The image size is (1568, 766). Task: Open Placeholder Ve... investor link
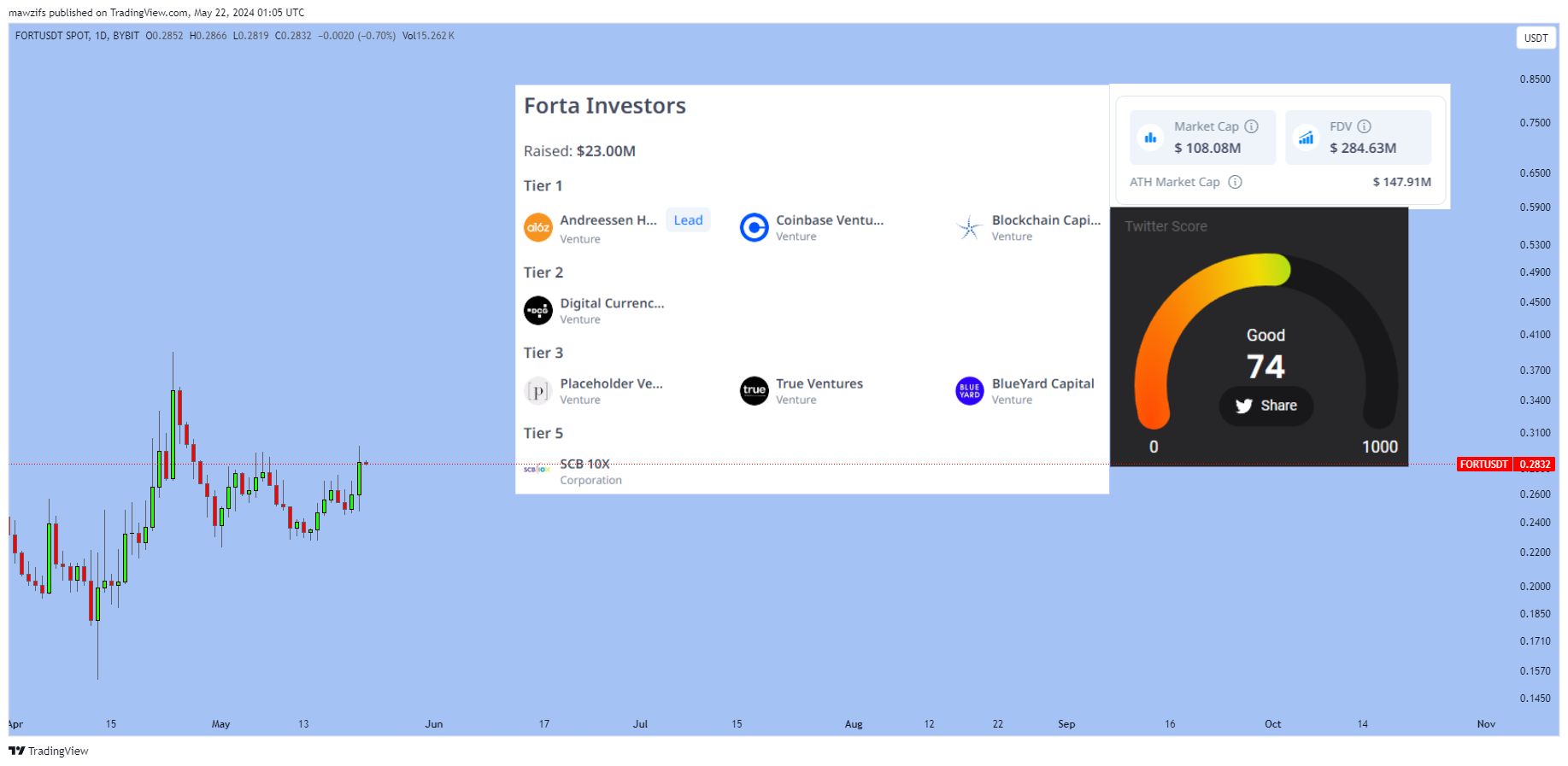[611, 384]
